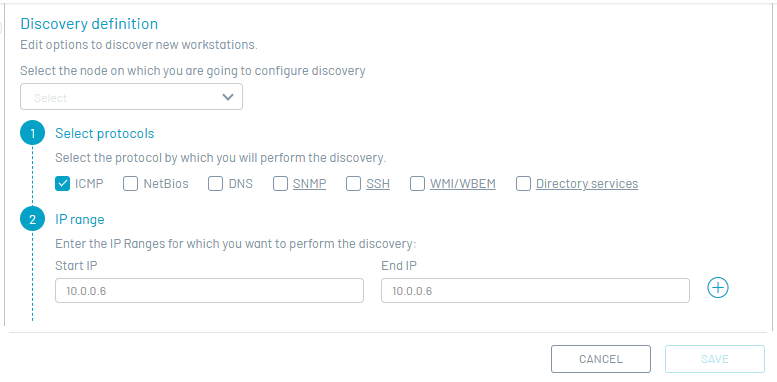Uncheck the ICMP protocol checkbox

[62, 184]
